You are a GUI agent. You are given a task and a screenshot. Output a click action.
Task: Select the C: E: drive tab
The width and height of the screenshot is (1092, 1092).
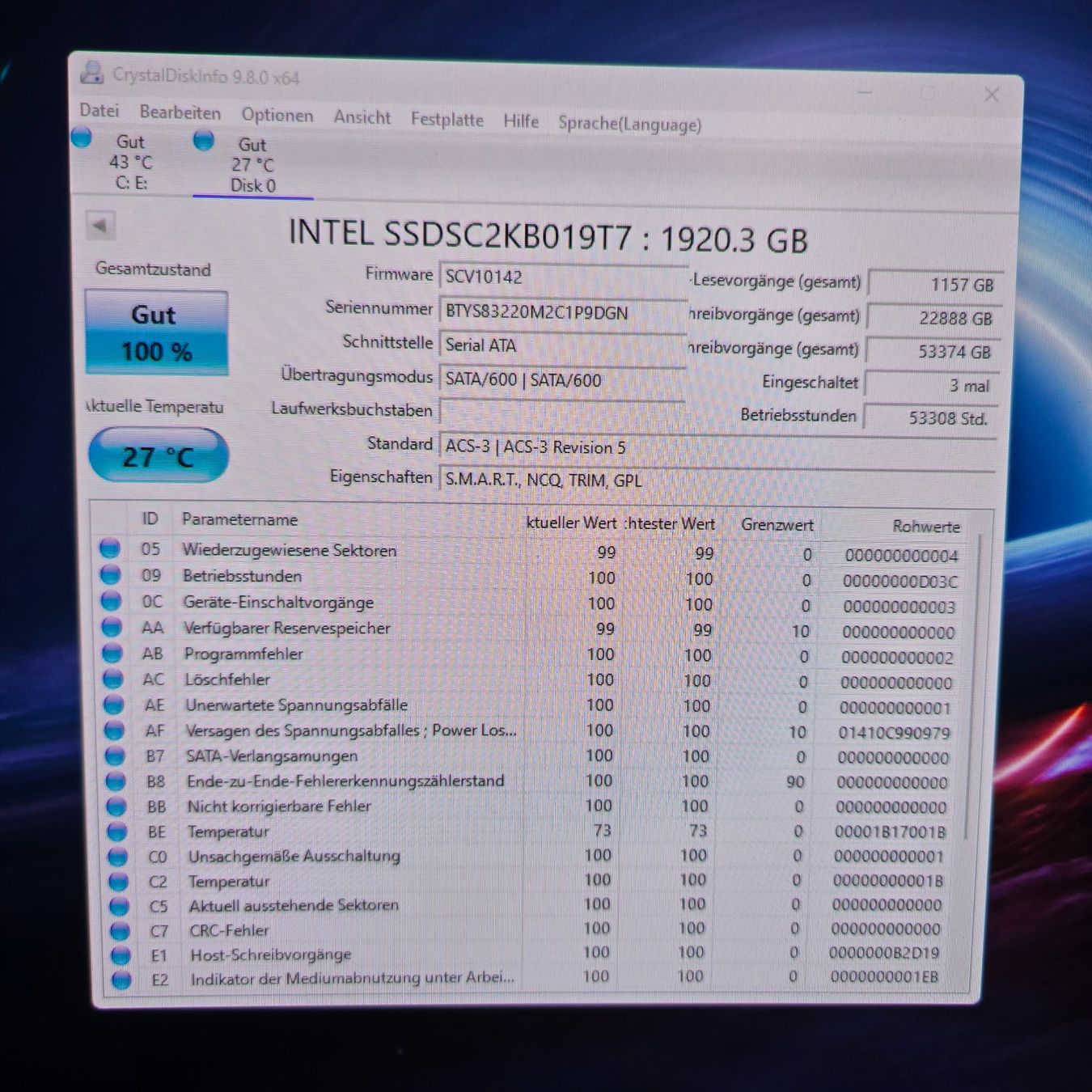[129, 162]
